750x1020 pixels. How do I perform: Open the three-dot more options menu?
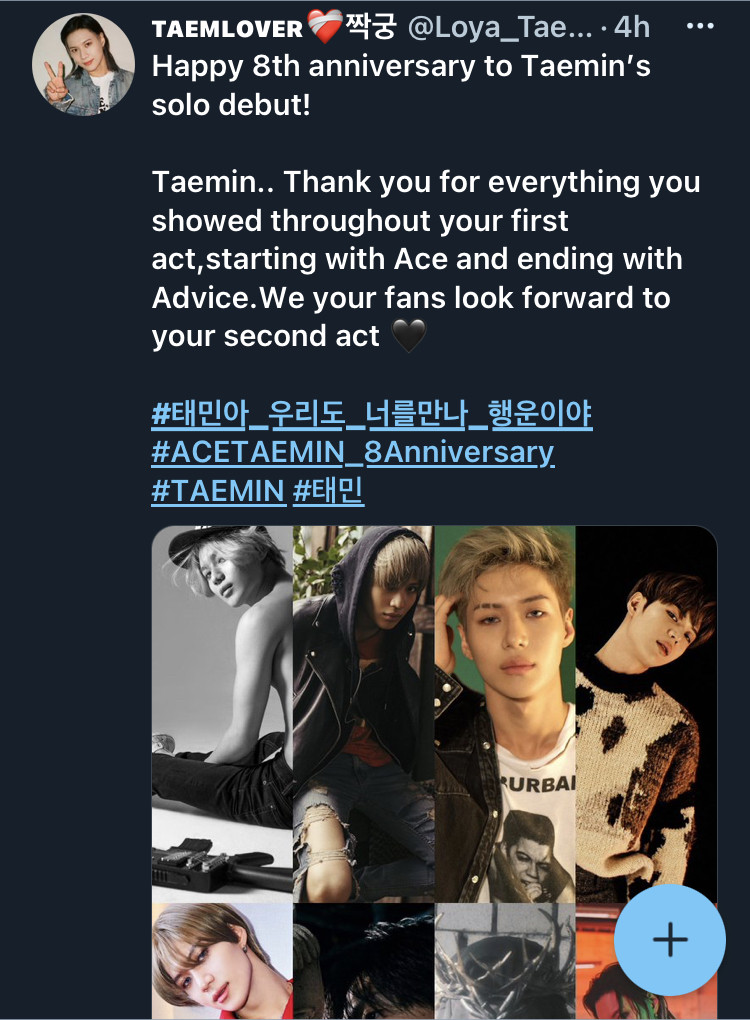tap(700, 27)
